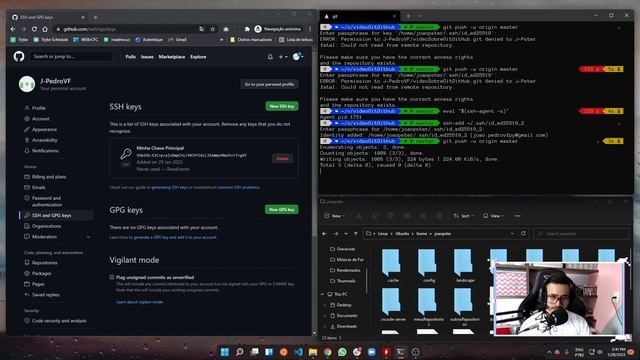Screen dimensions: 640x360
Task: Refresh the File Explorer address bar
Action: pos(523,233)
